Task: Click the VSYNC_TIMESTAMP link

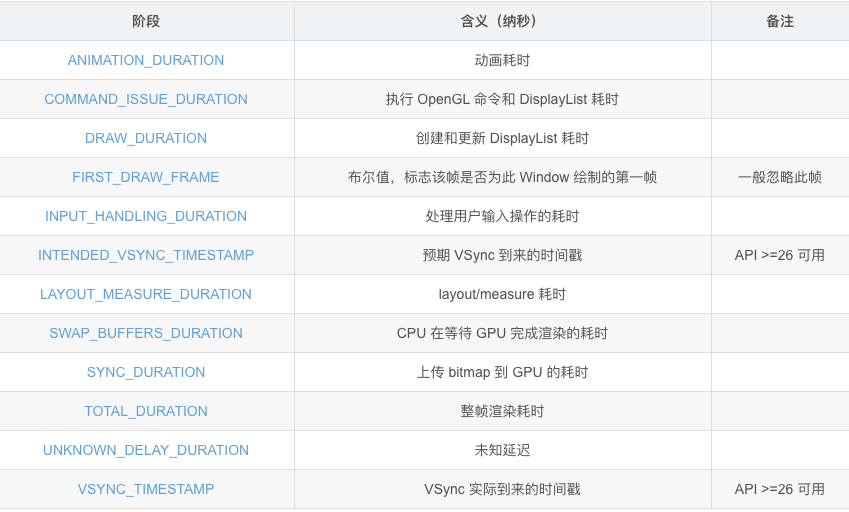Action: [x=146, y=489]
